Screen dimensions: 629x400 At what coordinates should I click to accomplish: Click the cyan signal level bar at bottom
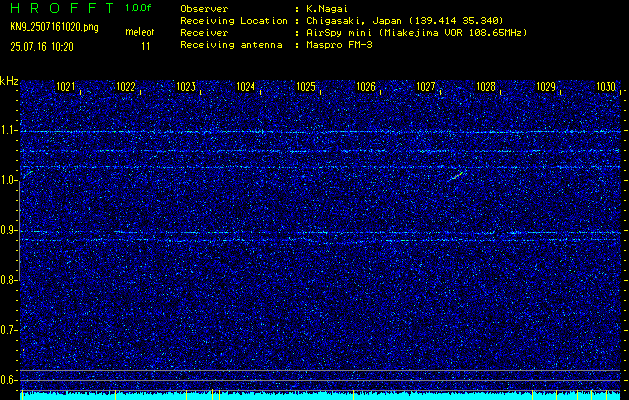pos(320,396)
